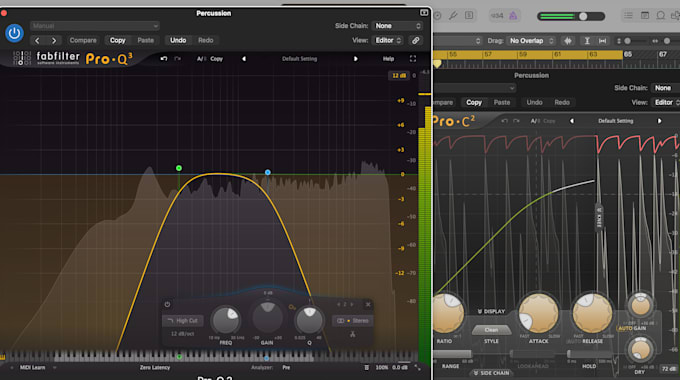Click the Q knob in band panel

(x=309, y=321)
